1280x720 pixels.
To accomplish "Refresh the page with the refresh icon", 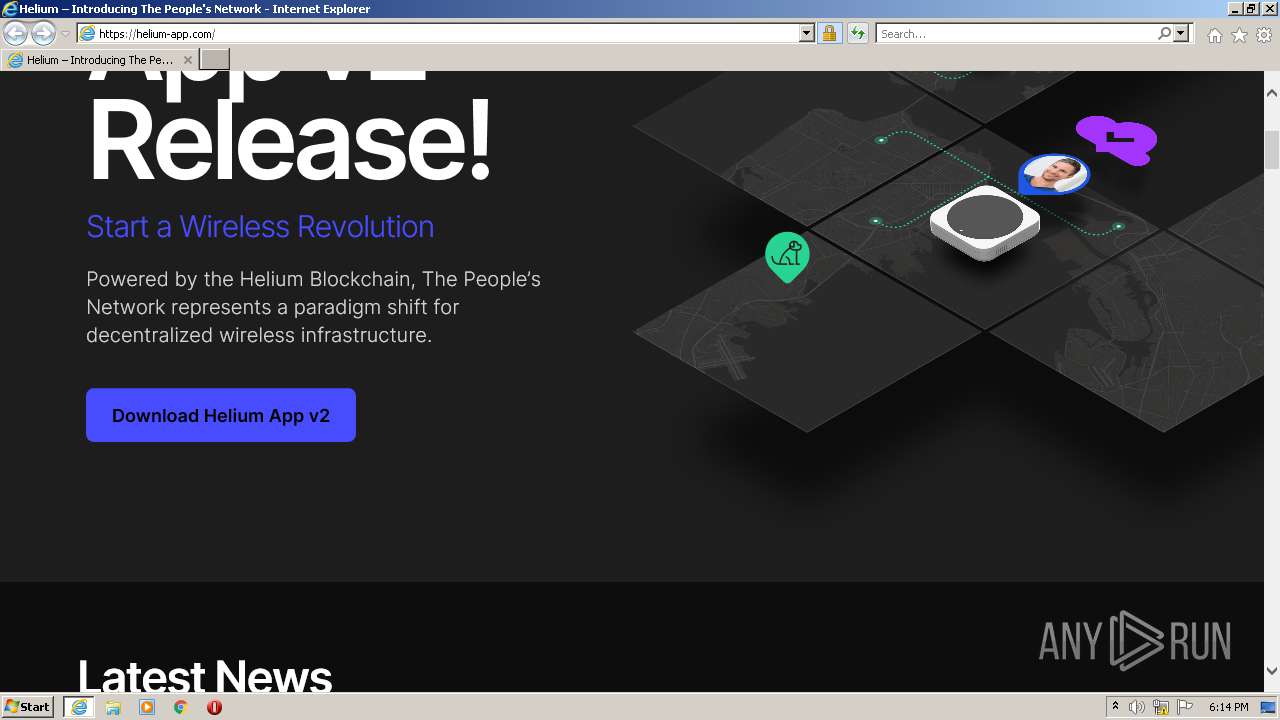I will (x=857, y=34).
